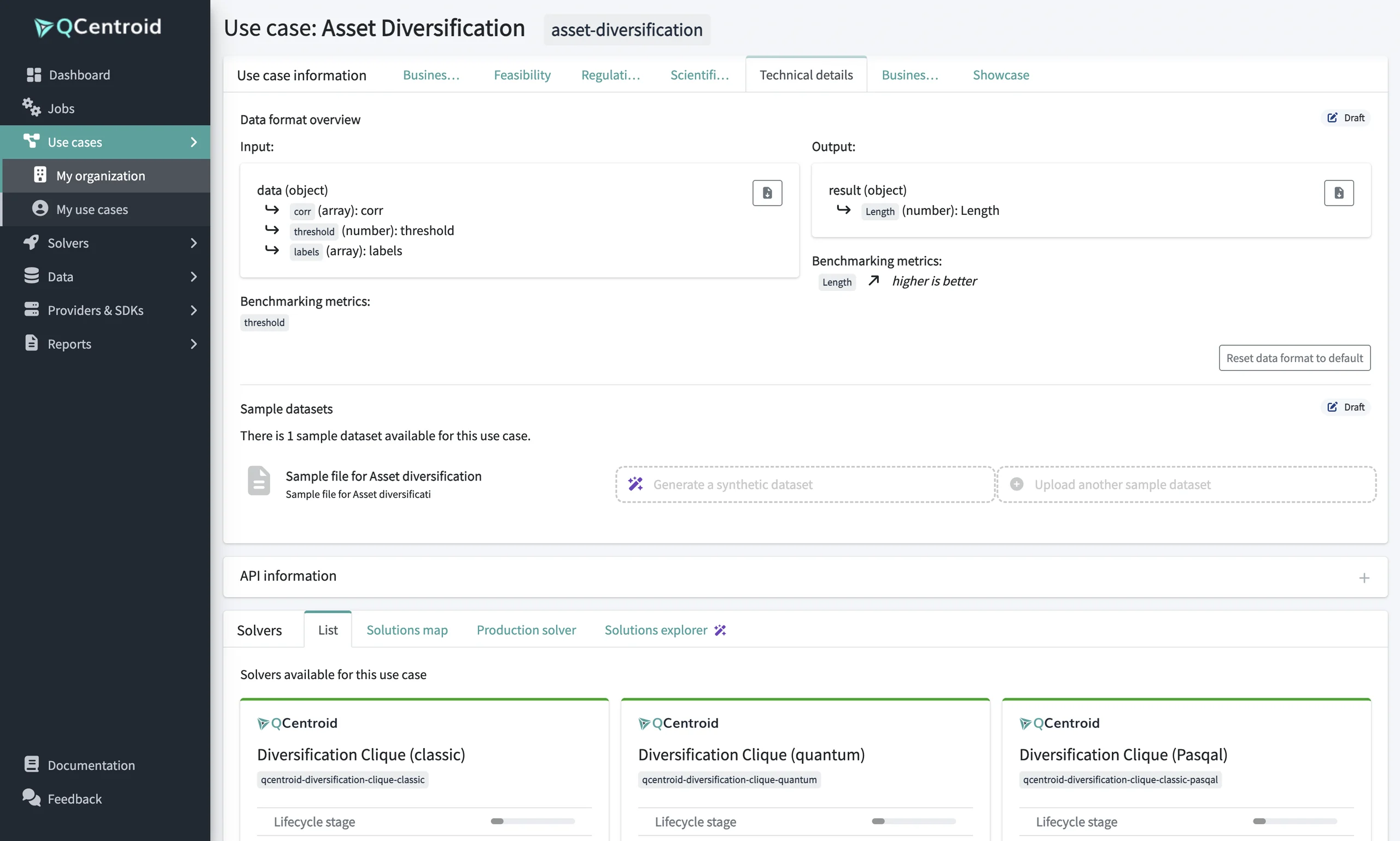Click the QCentroid logo in sidebar
Screen dimensions: 1400x841
[x=97, y=27]
